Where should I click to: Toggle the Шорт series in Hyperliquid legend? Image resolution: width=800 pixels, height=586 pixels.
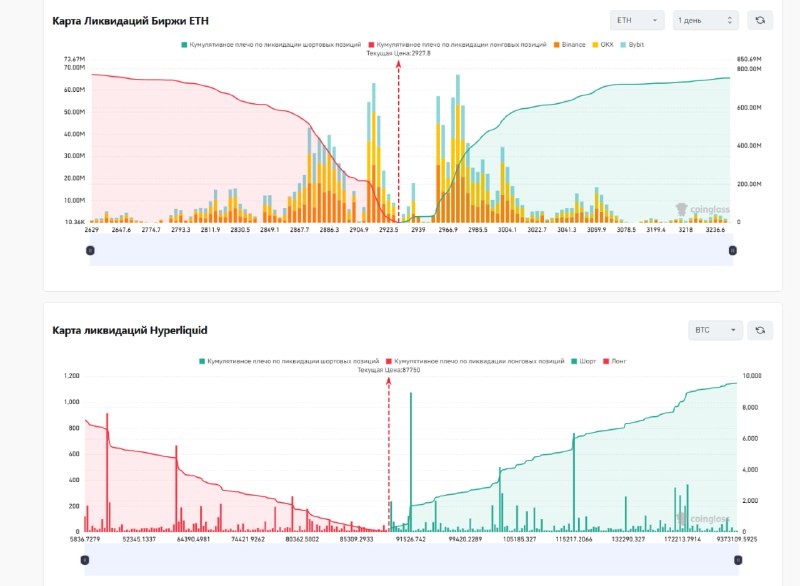pyautogui.click(x=573, y=360)
